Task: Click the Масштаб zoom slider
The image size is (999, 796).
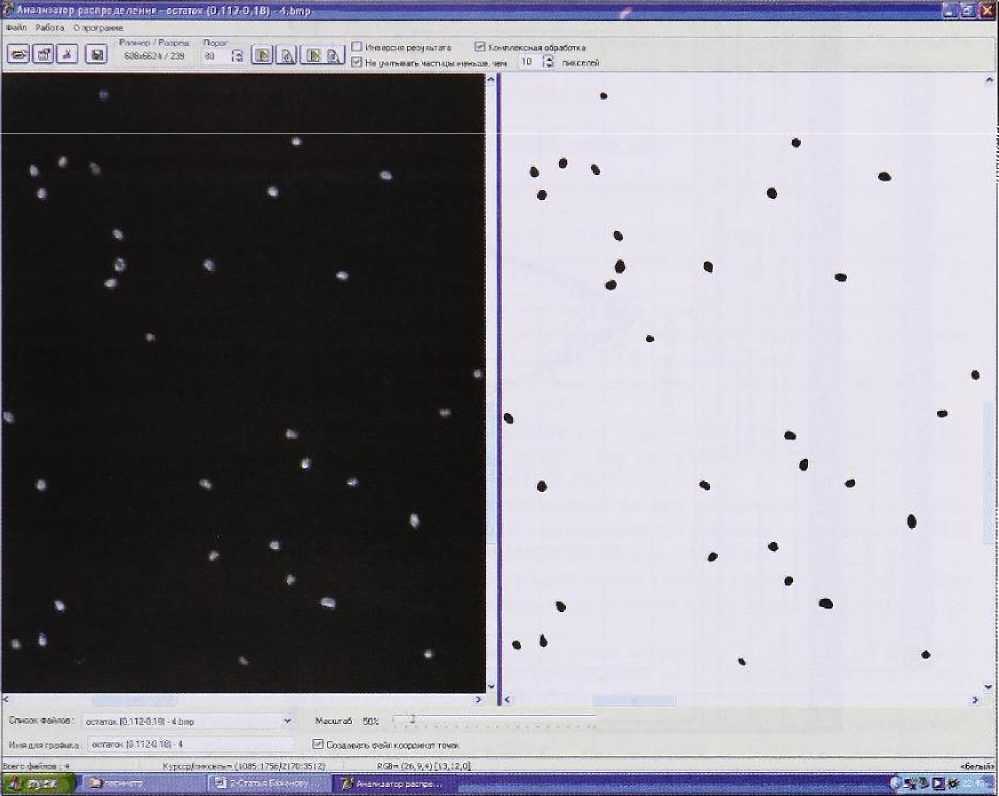Action: (494, 721)
